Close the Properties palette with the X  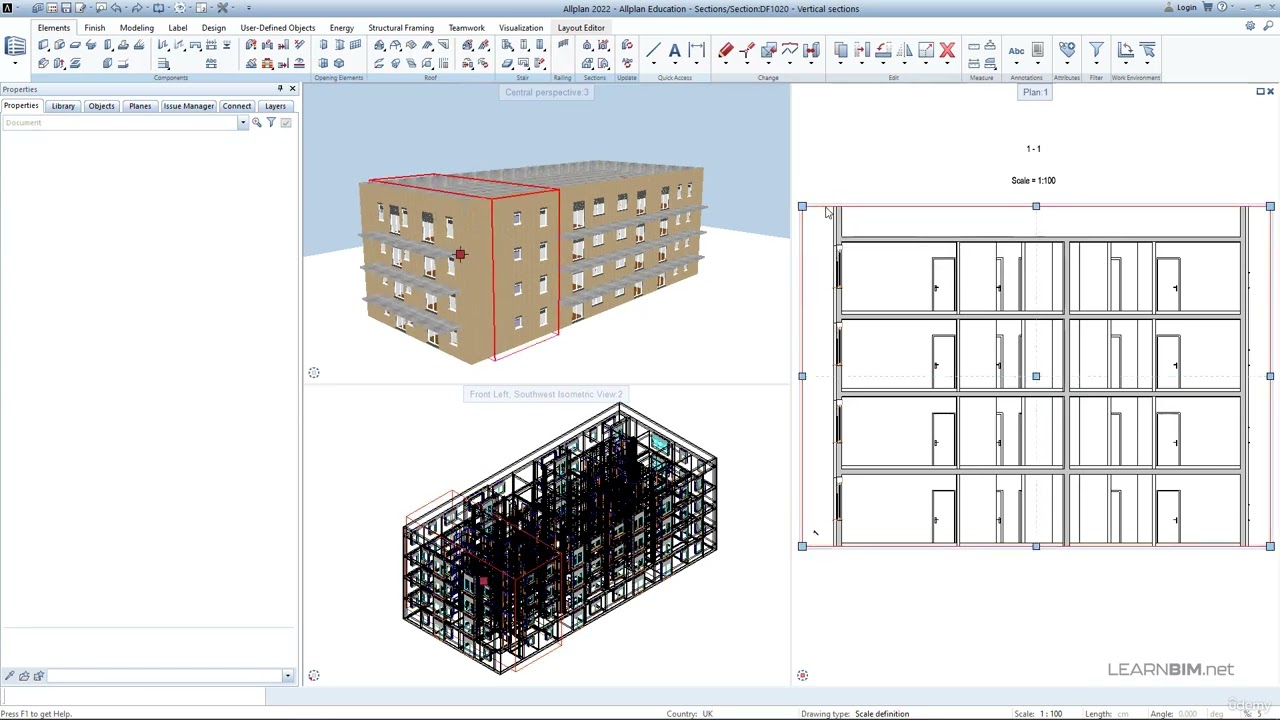pyautogui.click(x=292, y=89)
